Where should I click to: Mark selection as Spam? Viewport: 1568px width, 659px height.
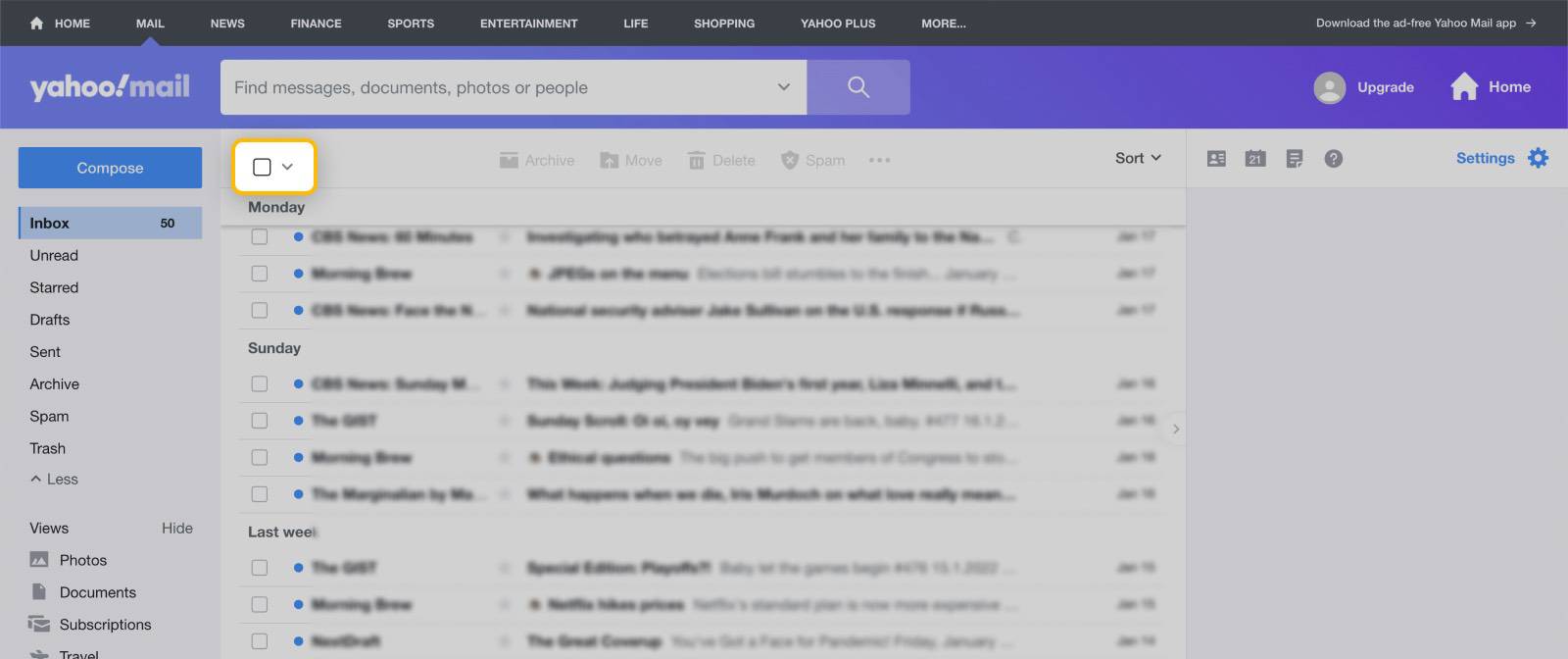812,160
